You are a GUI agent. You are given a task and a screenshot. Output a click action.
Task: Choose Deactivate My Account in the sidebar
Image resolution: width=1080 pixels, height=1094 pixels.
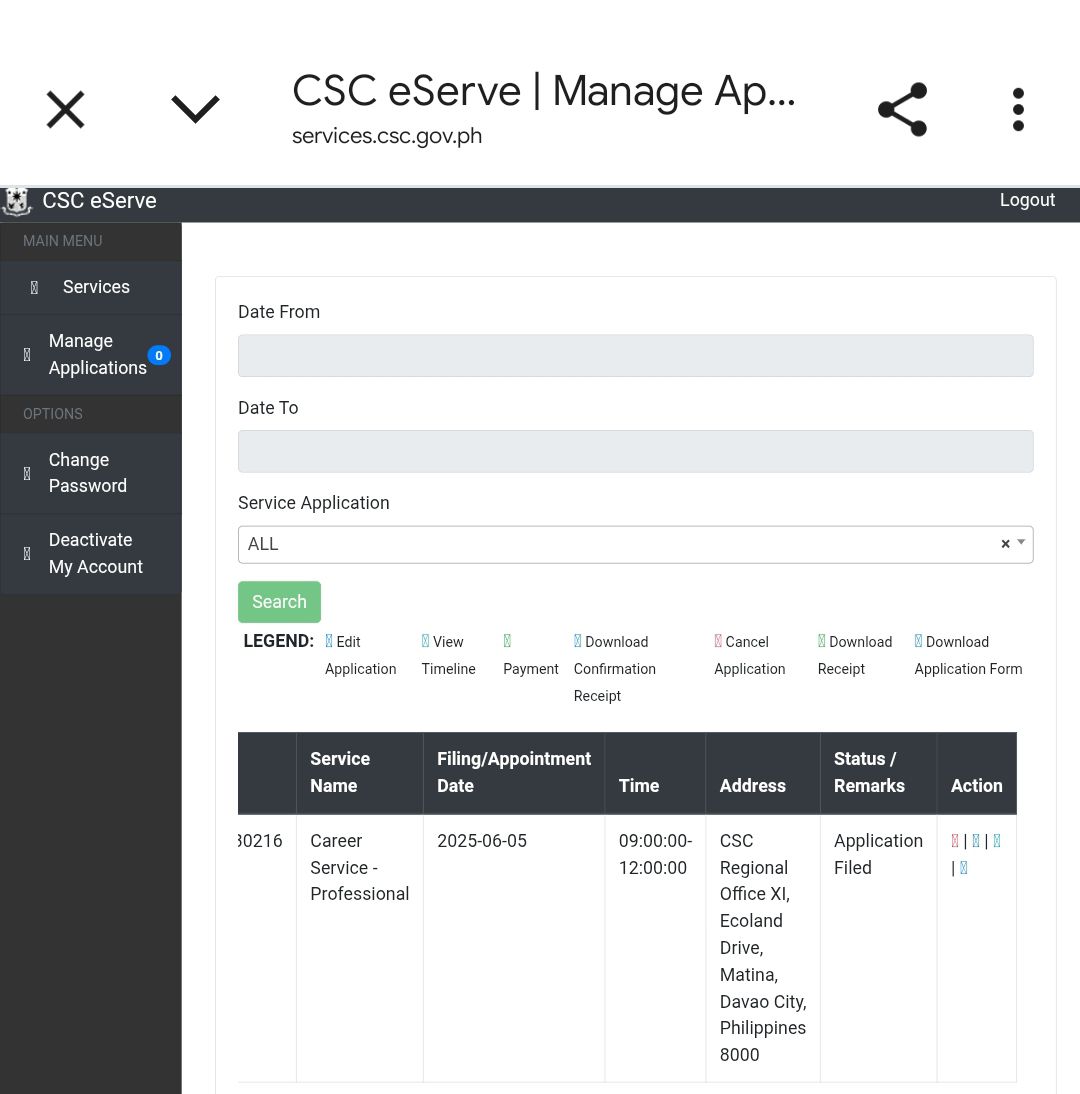[x=91, y=553]
